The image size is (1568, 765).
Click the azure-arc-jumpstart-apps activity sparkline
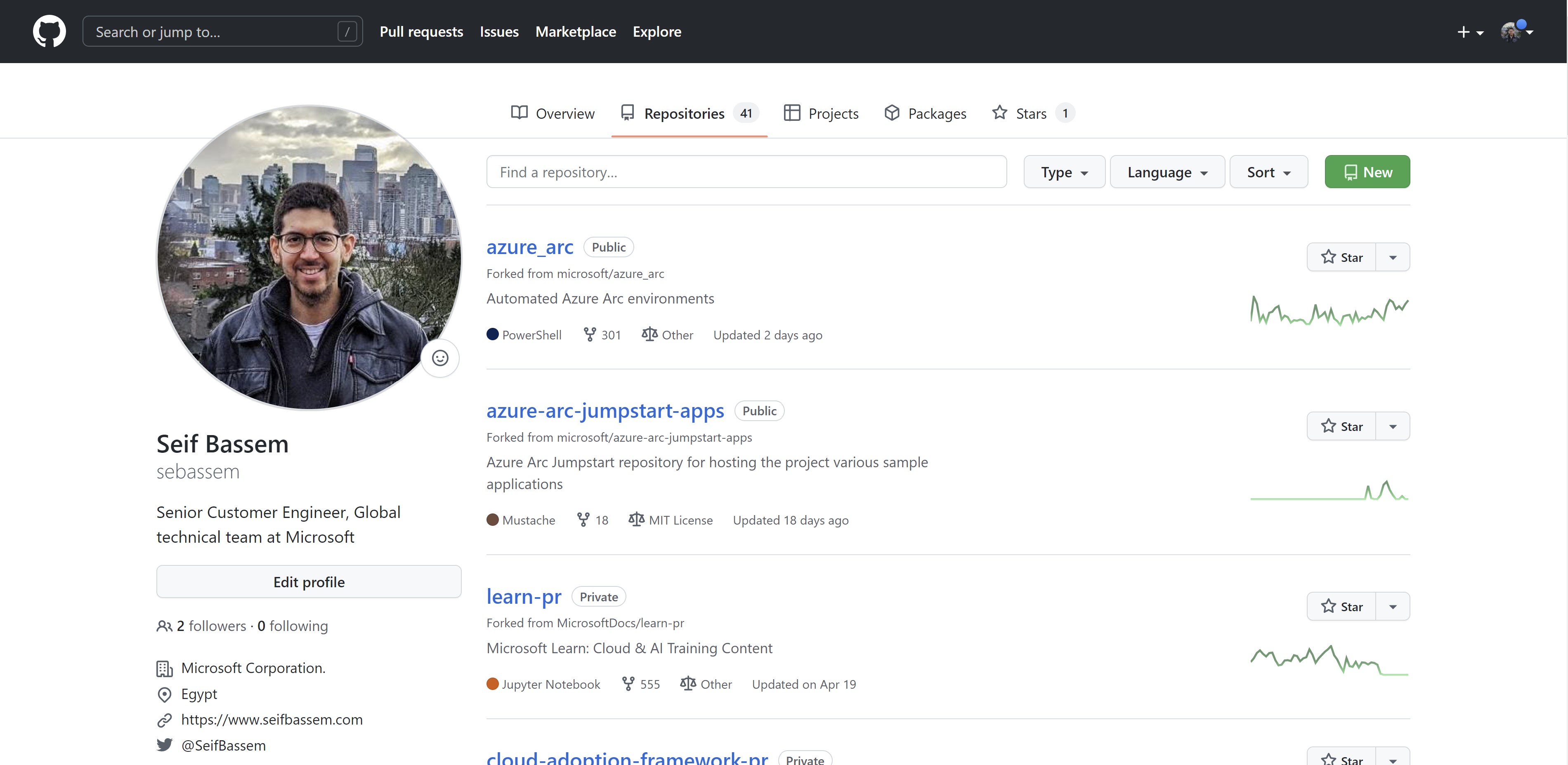coord(1329,489)
